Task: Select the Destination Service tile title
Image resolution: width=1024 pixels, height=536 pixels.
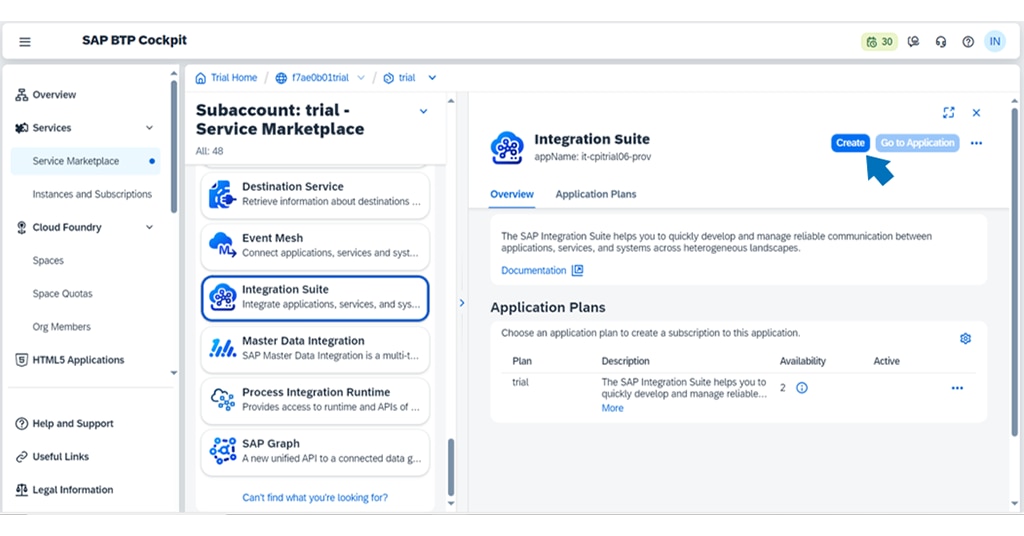Action: click(293, 187)
